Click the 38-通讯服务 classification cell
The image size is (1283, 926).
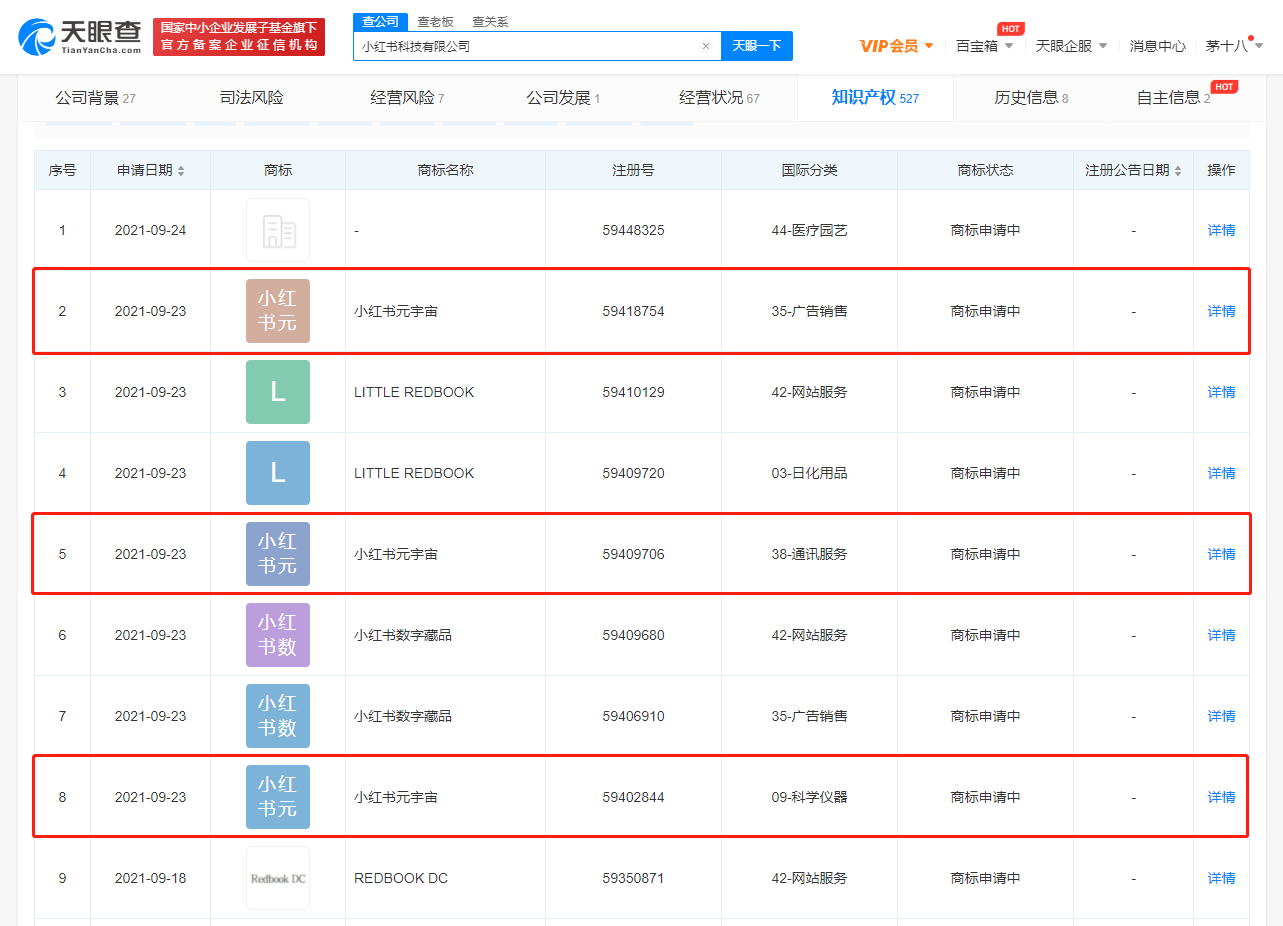click(x=809, y=554)
